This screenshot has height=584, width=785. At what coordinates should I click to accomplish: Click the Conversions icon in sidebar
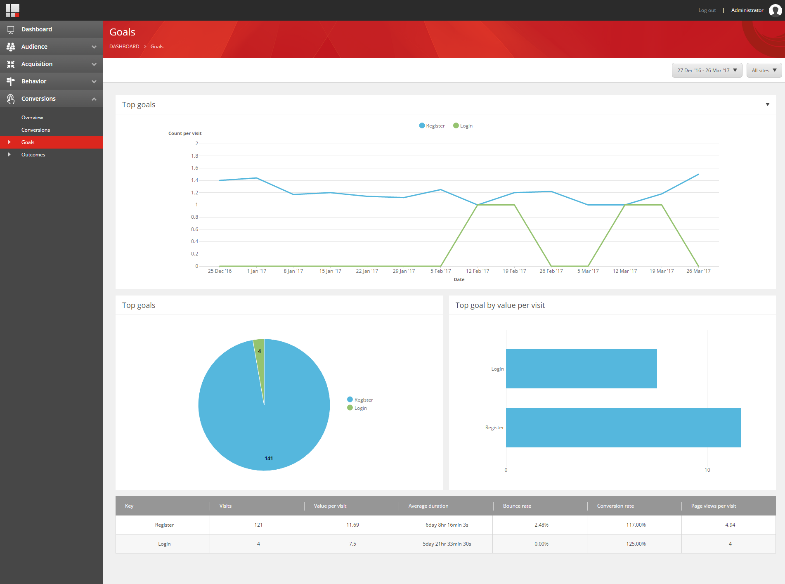coord(11,99)
